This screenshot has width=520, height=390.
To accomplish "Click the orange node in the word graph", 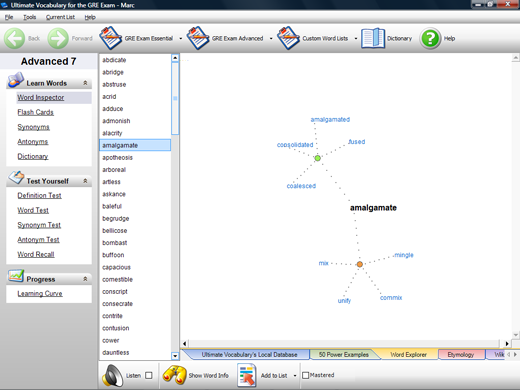I will (360, 264).
